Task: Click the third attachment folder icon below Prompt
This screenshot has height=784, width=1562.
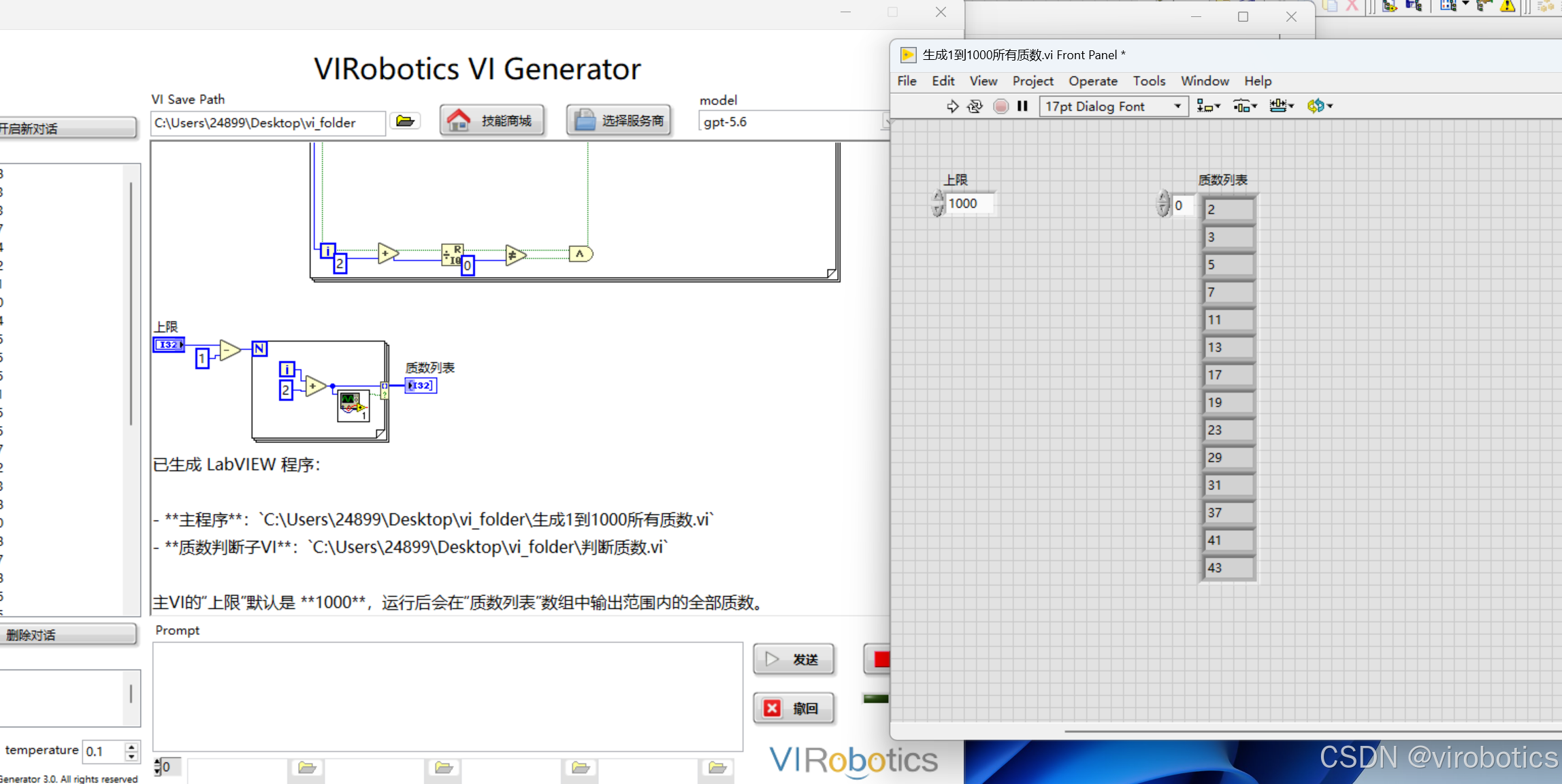Action: pyautogui.click(x=581, y=768)
